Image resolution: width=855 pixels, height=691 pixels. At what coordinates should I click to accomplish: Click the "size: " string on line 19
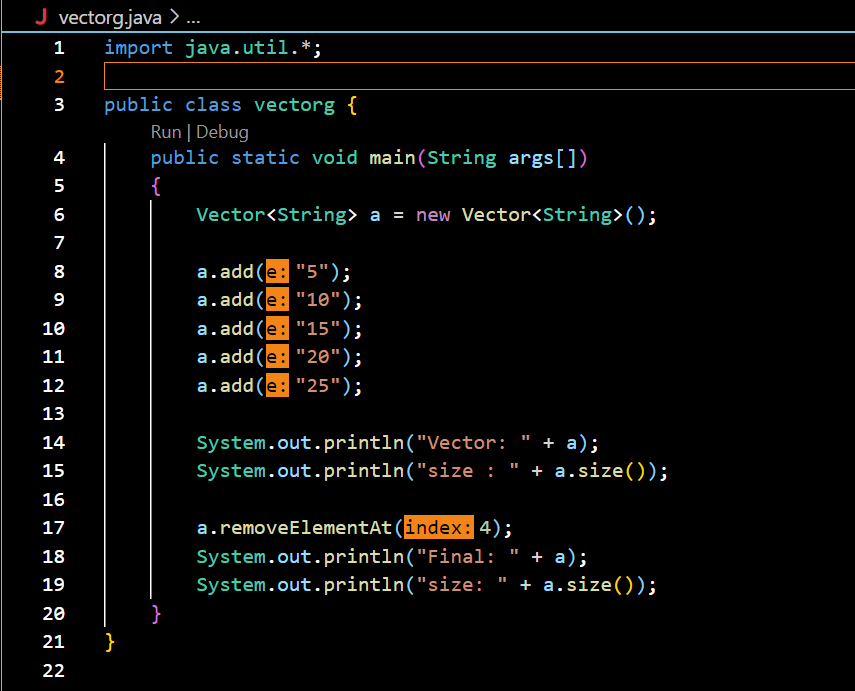click(x=461, y=585)
